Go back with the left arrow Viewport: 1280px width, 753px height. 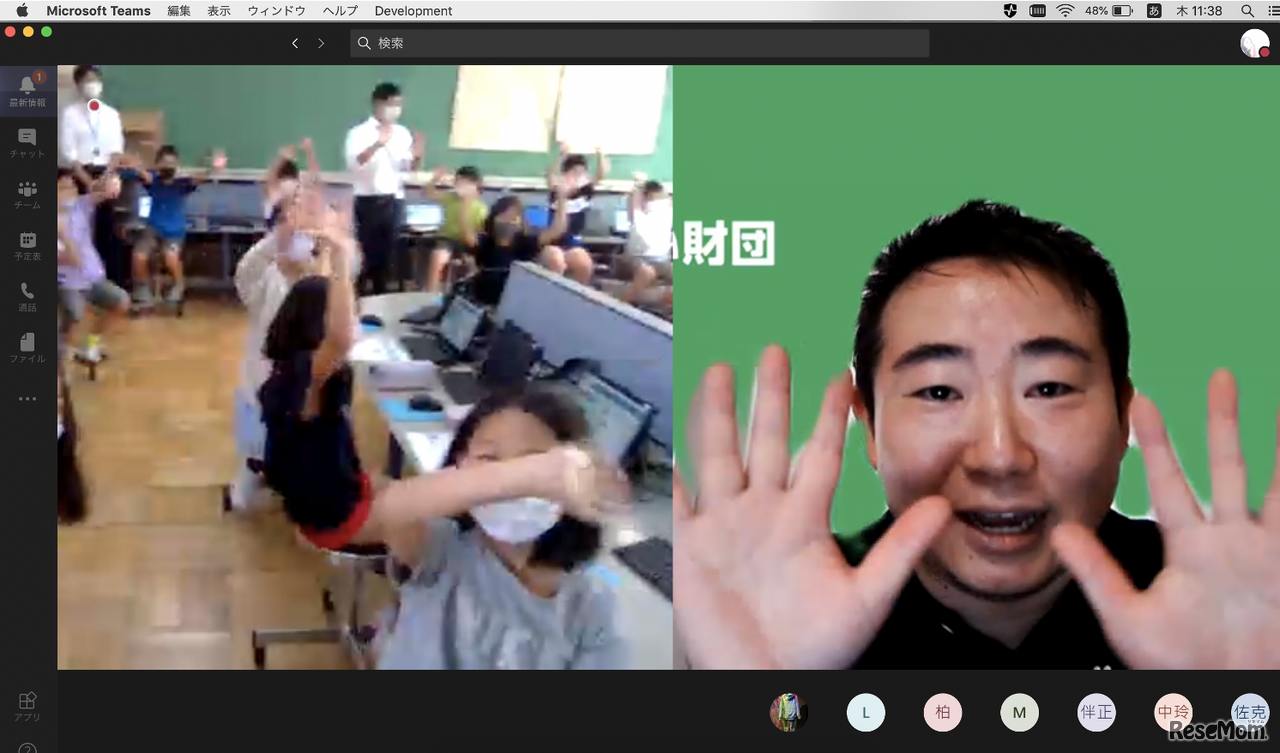pyautogui.click(x=295, y=43)
